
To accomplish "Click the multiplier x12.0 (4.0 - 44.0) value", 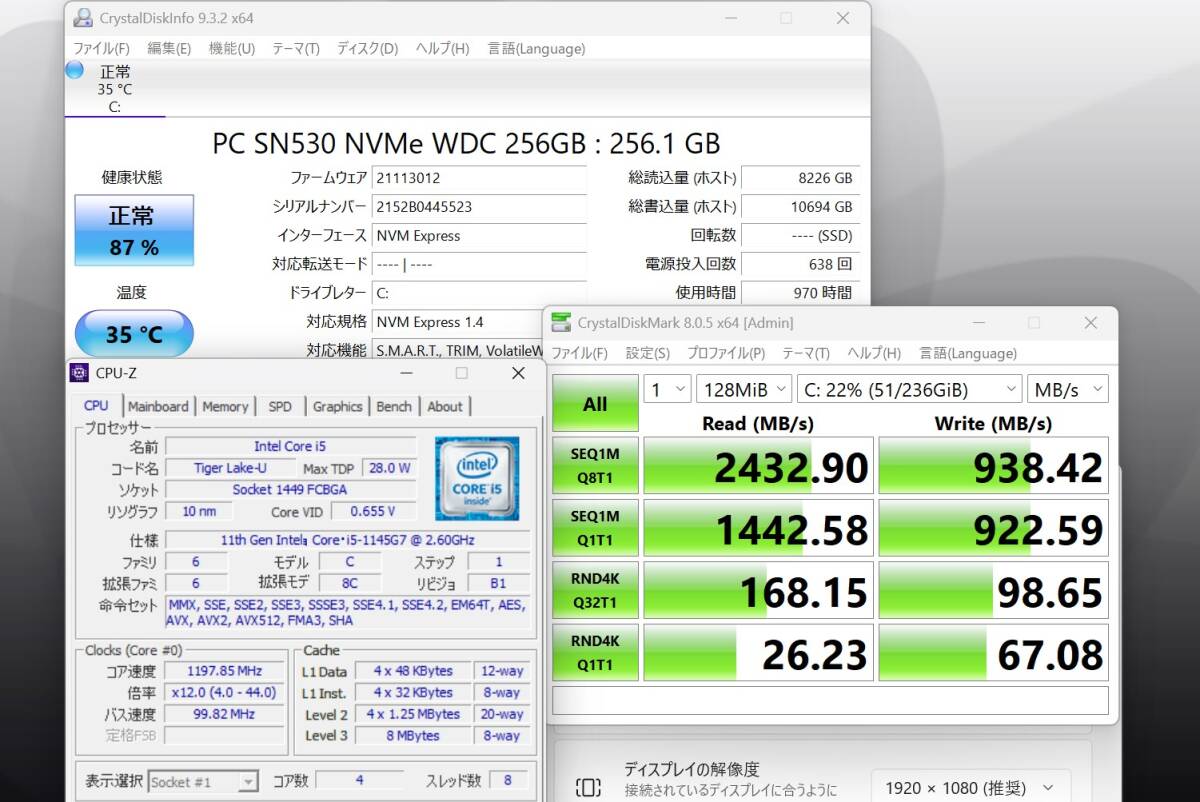I will [x=223, y=692].
